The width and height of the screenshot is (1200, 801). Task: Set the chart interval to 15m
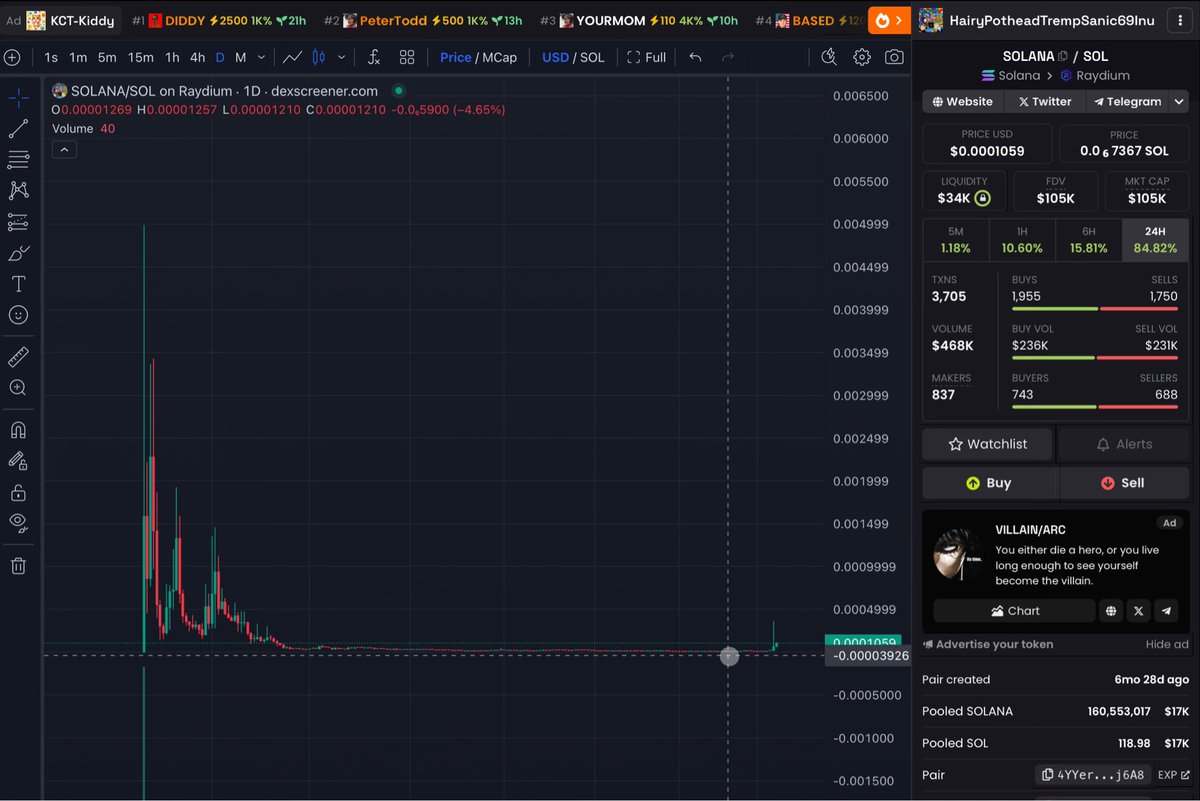141,57
